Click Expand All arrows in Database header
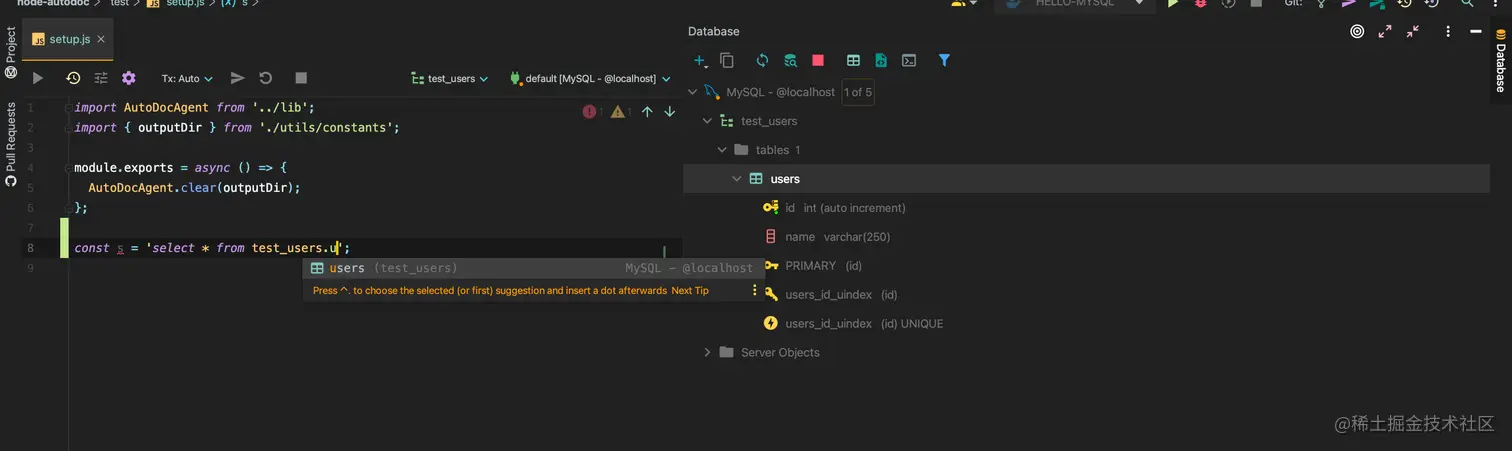1512x451 pixels. pyautogui.click(x=1385, y=32)
